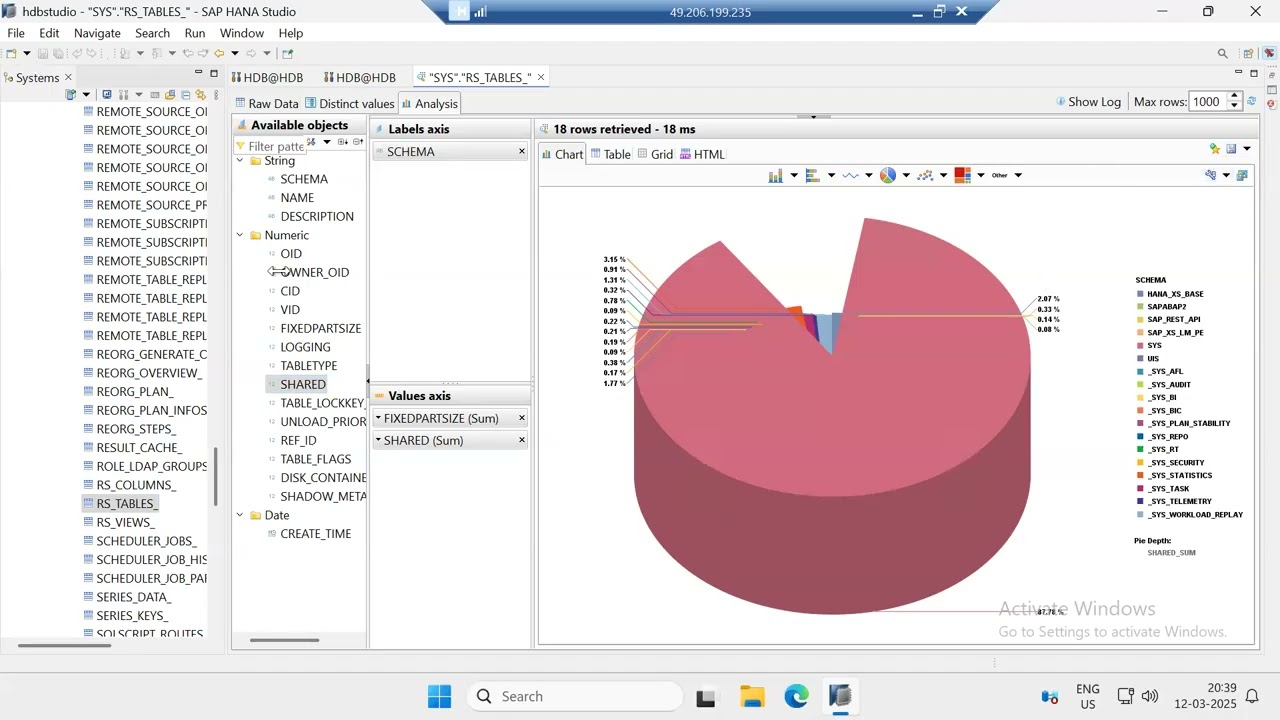Close the "SYS"."RS_TABLES_" editor tab
This screenshot has width=1280, height=720.
(x=541, y=77)
